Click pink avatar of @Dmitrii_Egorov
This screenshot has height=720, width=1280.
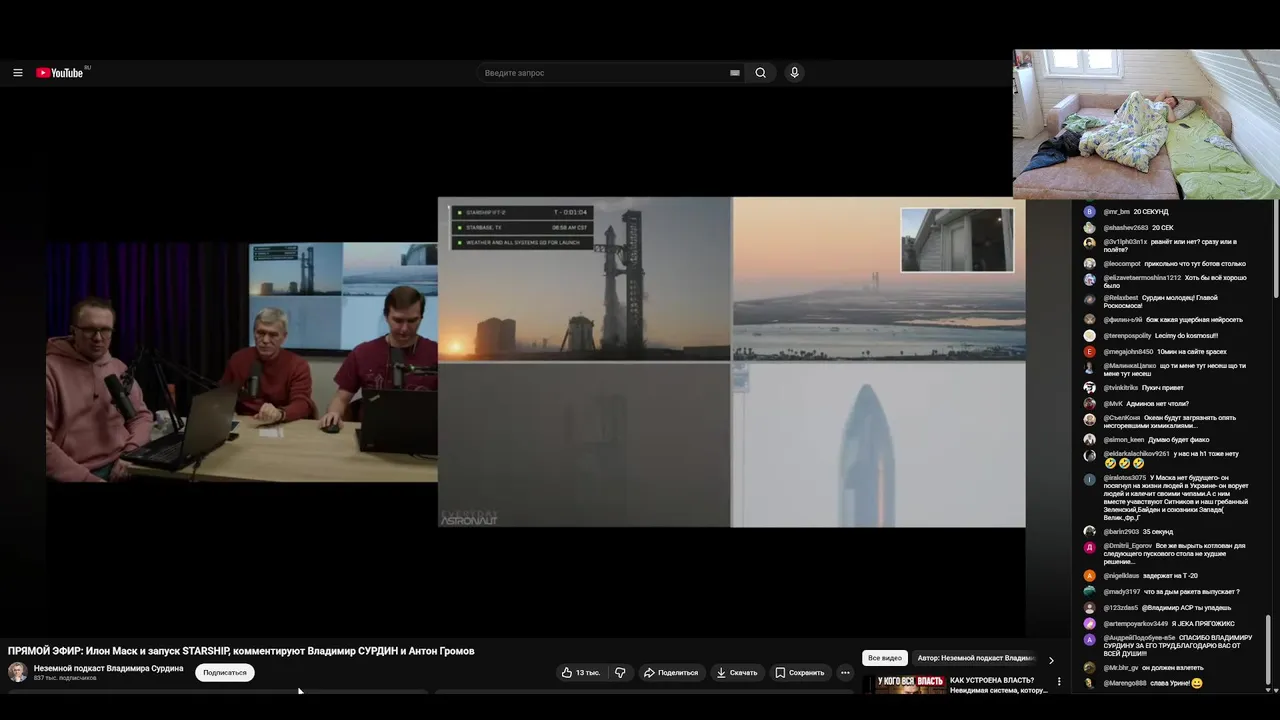tap(1090, 548)
